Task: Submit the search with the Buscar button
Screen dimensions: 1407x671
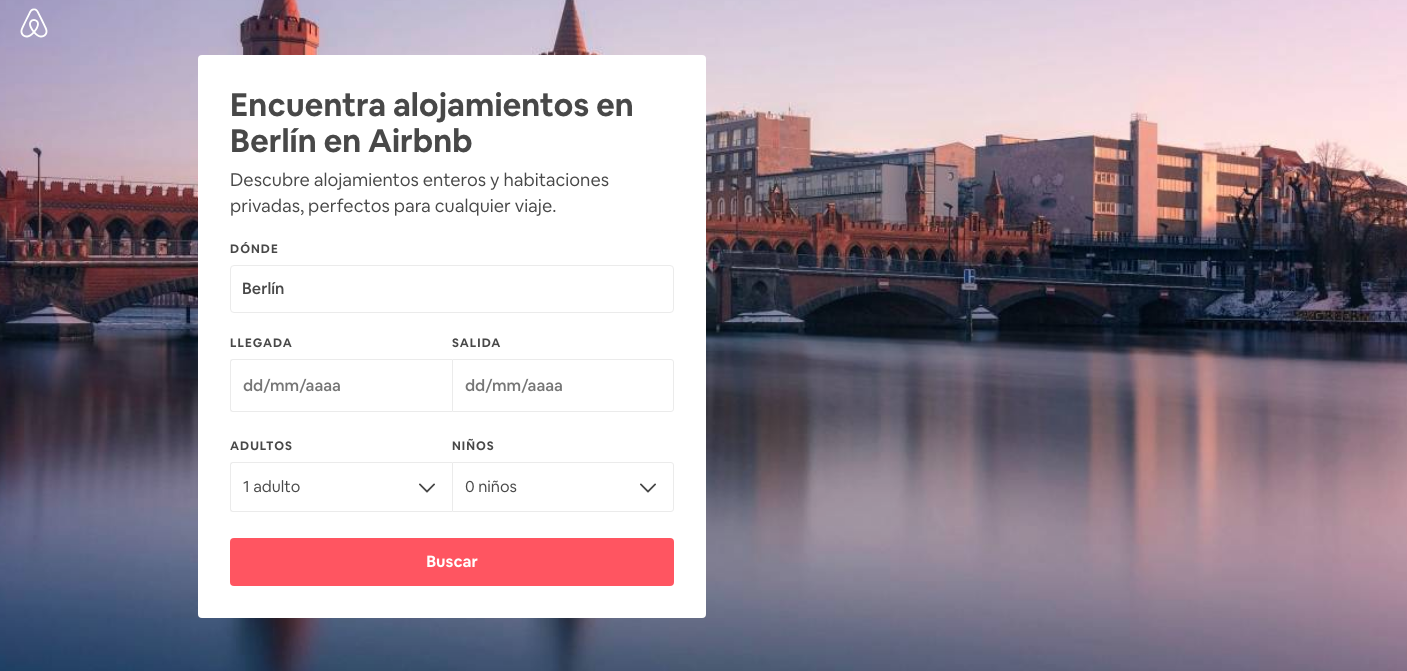Action: point(452,562)
